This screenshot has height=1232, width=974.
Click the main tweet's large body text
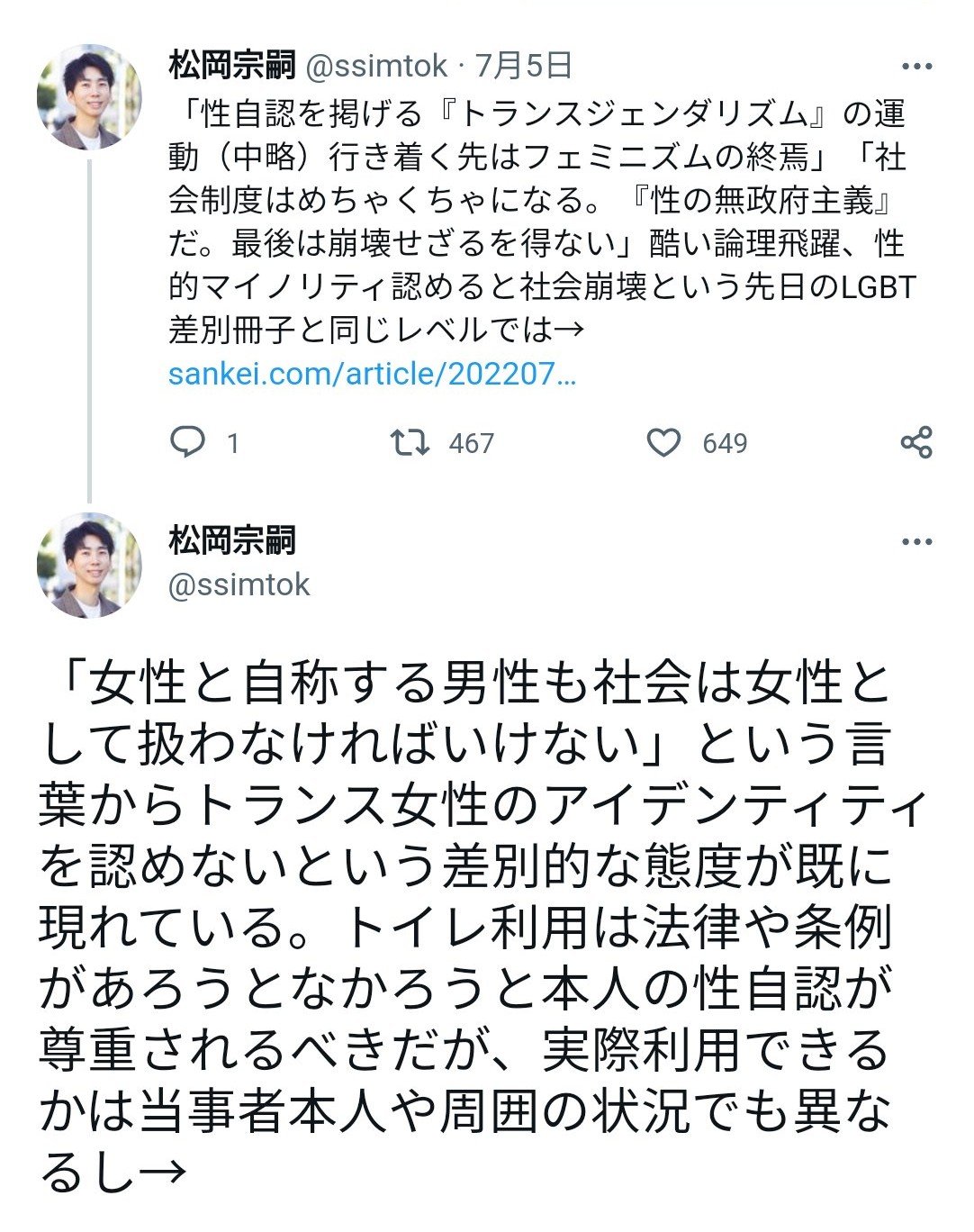(482, 928)
